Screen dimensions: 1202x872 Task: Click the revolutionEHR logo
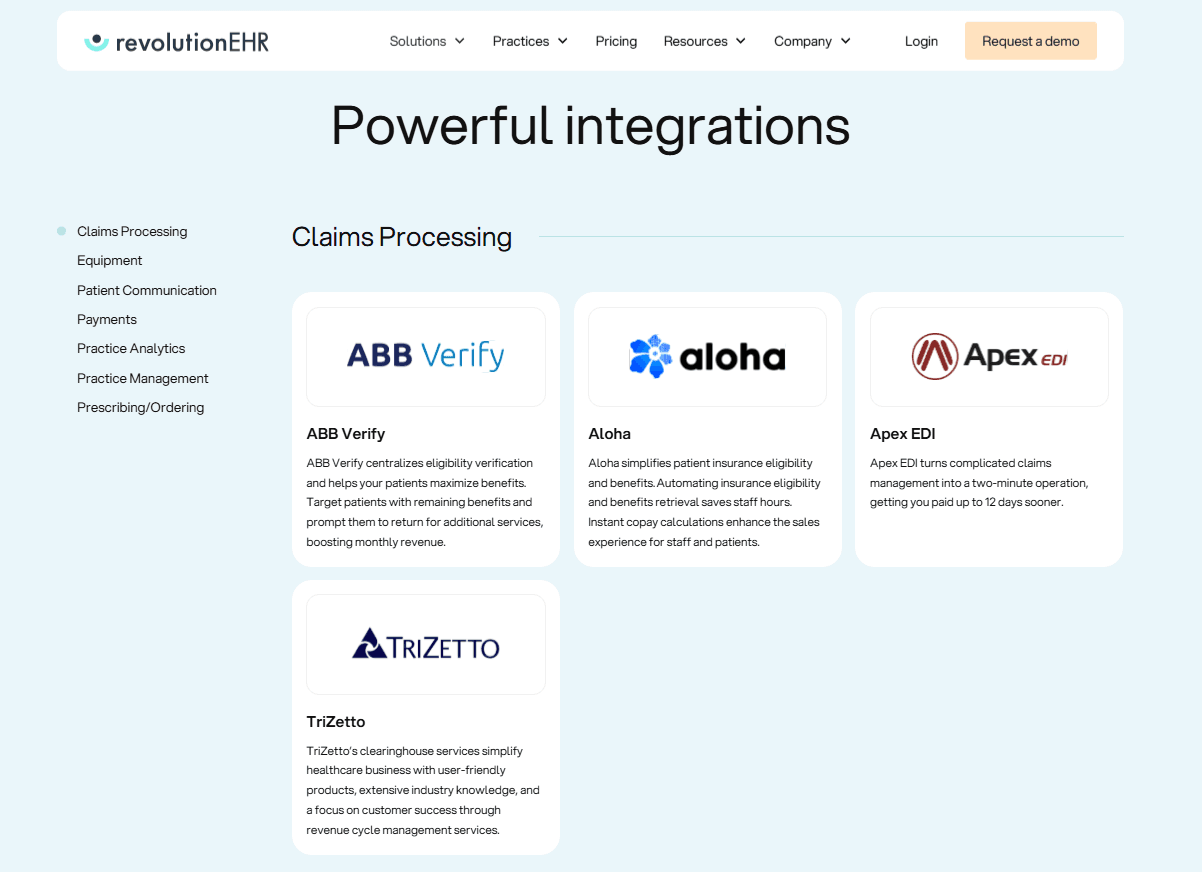coord(177,41)
